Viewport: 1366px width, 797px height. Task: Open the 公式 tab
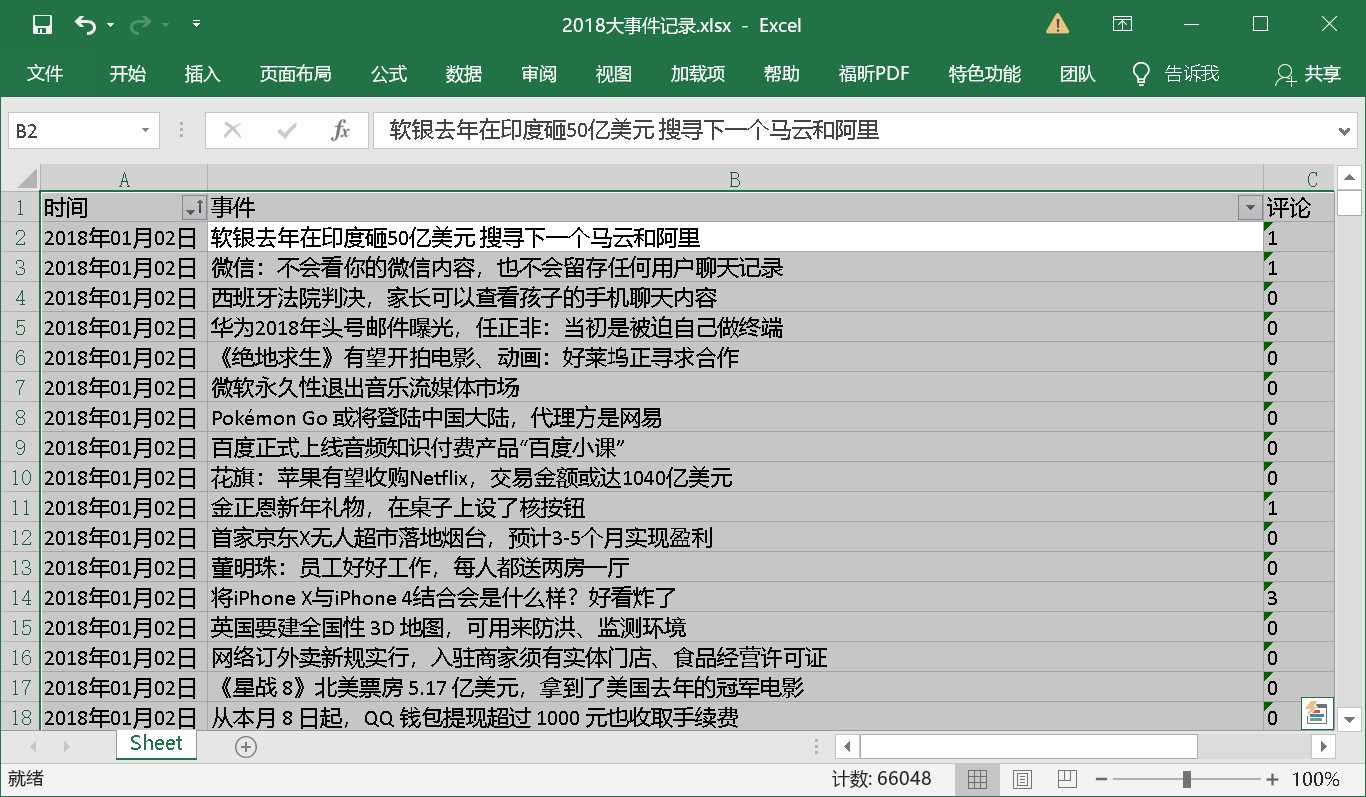pyautogui.click(x=389, y=73)
